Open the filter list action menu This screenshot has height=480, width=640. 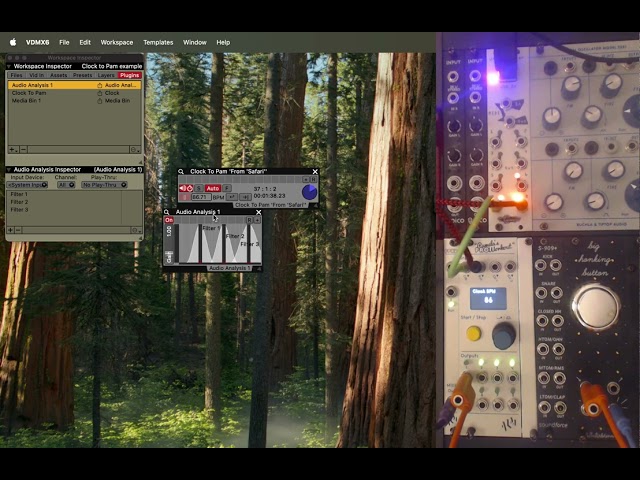coord(136,230)
